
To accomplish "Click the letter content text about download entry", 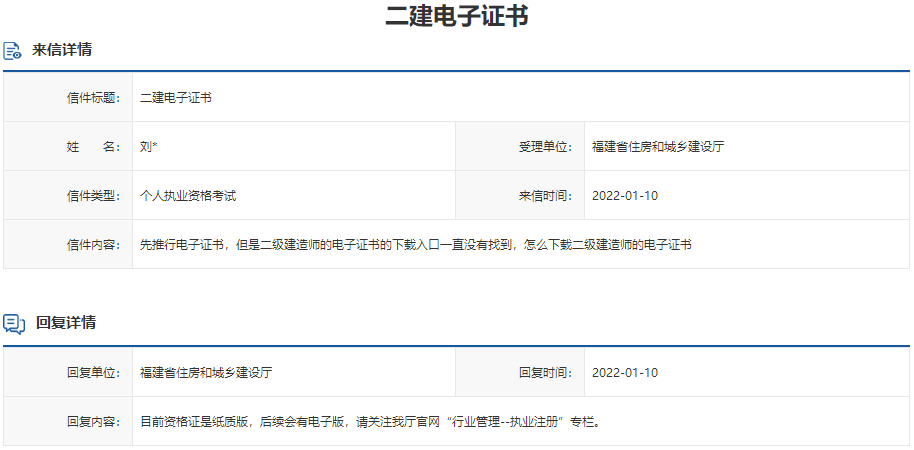I will coord(415,245).
